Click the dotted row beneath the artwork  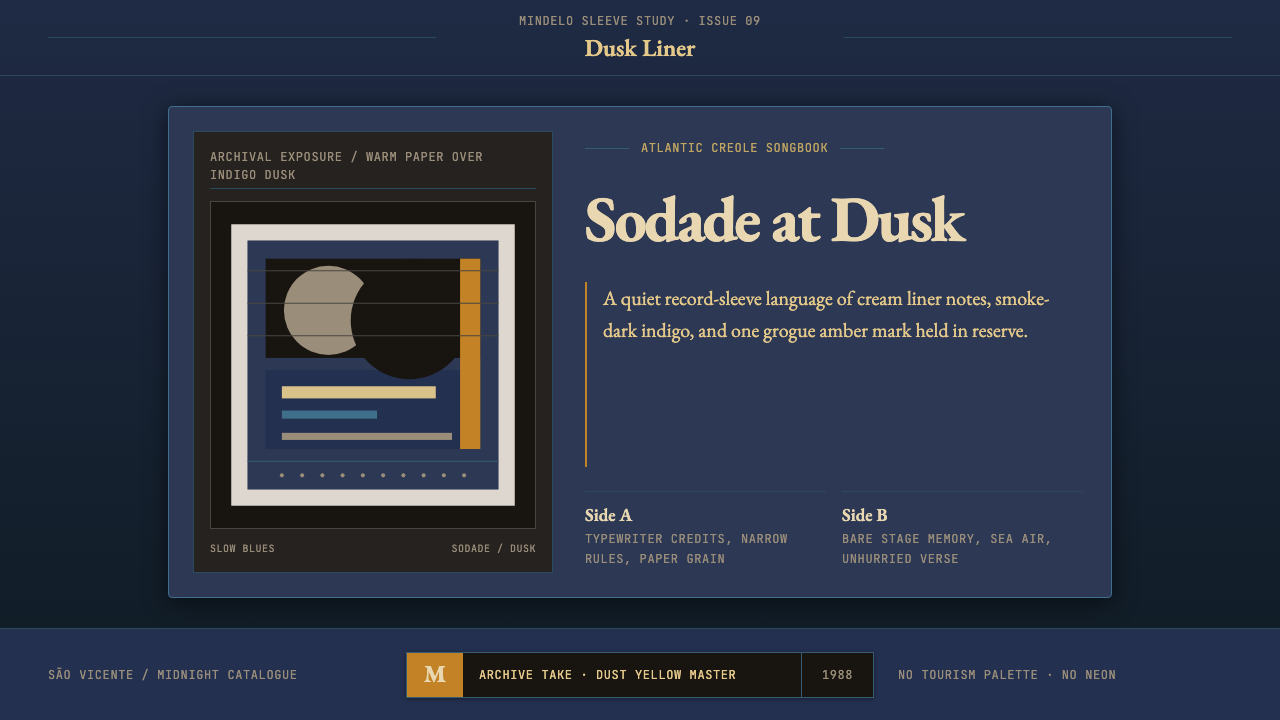click(x=373, y=475)
